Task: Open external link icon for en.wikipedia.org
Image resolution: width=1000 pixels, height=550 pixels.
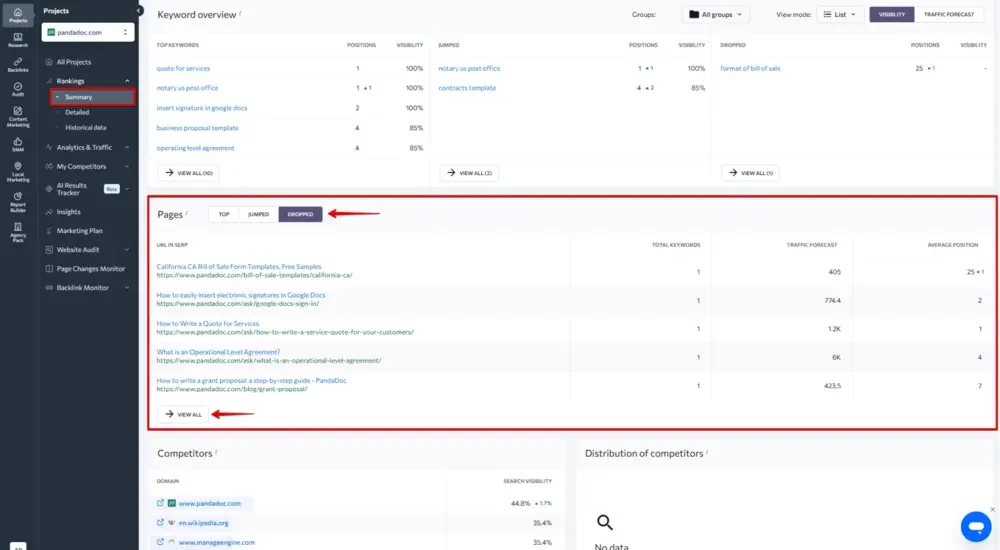Action: click(x=160, y=523)
